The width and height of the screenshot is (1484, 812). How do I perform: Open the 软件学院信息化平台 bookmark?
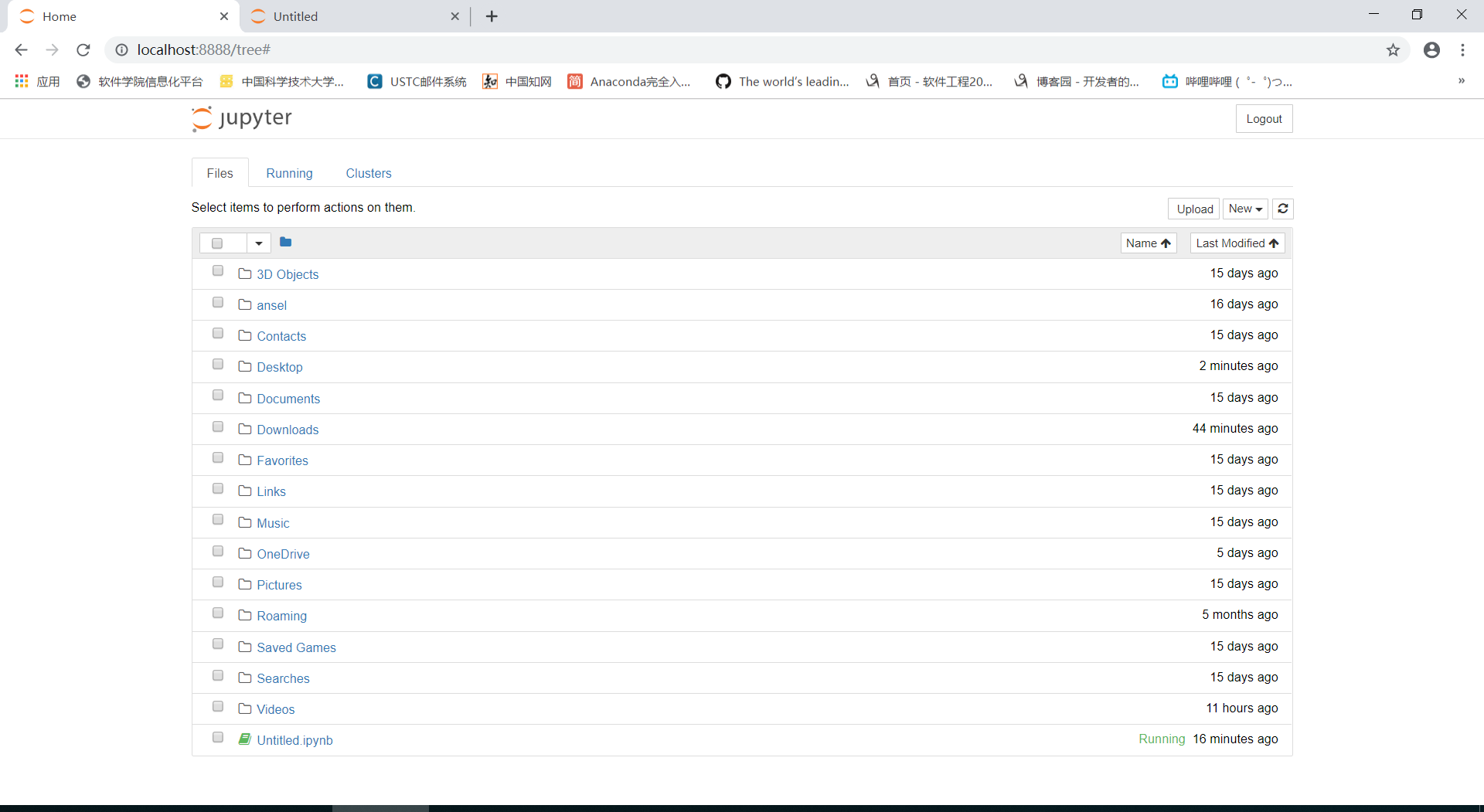point(140,81)
